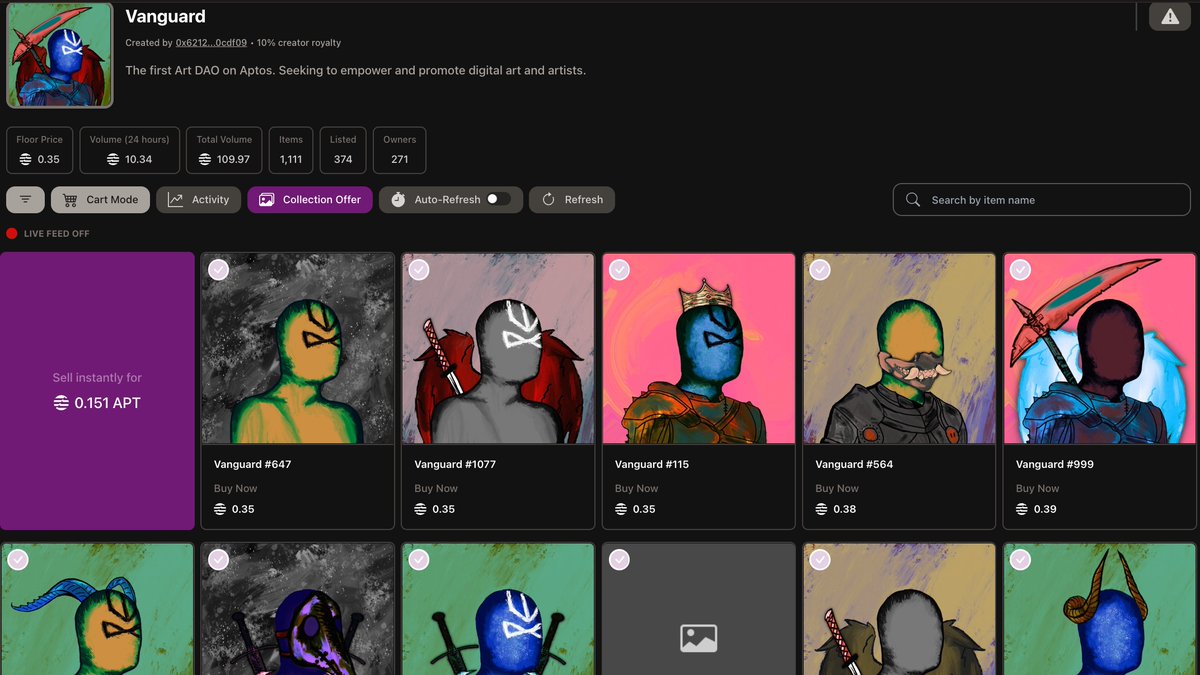This screenshot has height=675, width=1200.
Task: Click the Collection Offer button
Action: coord(310,199)
